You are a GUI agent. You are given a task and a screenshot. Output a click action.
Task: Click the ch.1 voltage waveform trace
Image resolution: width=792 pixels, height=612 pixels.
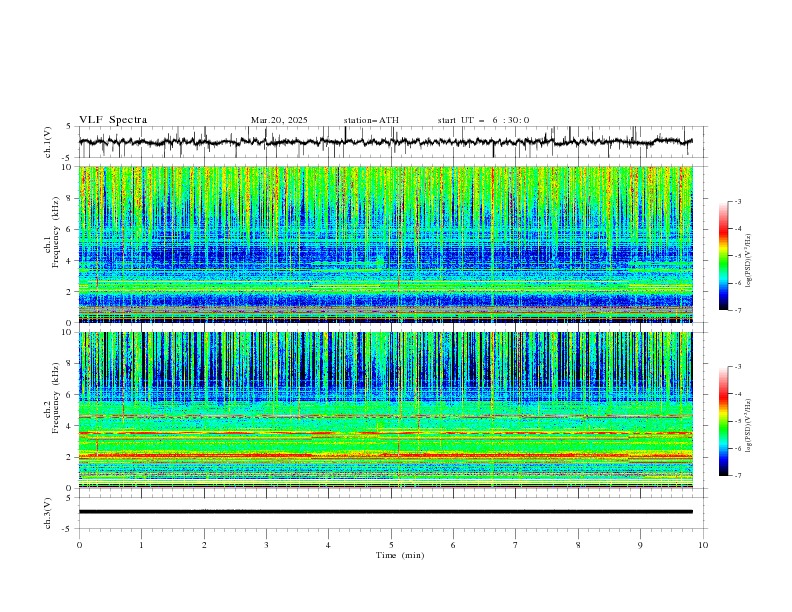pos(385,142)
